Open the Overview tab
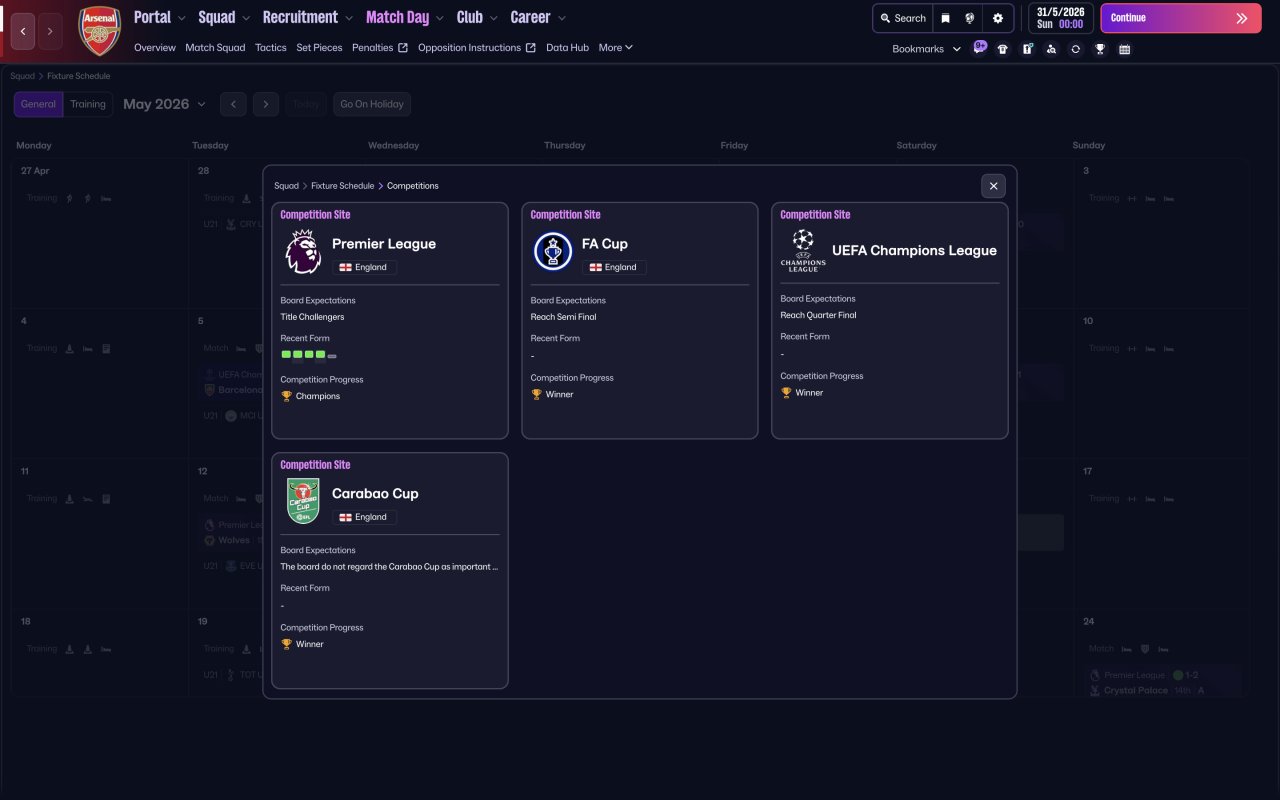 point(155,47)
